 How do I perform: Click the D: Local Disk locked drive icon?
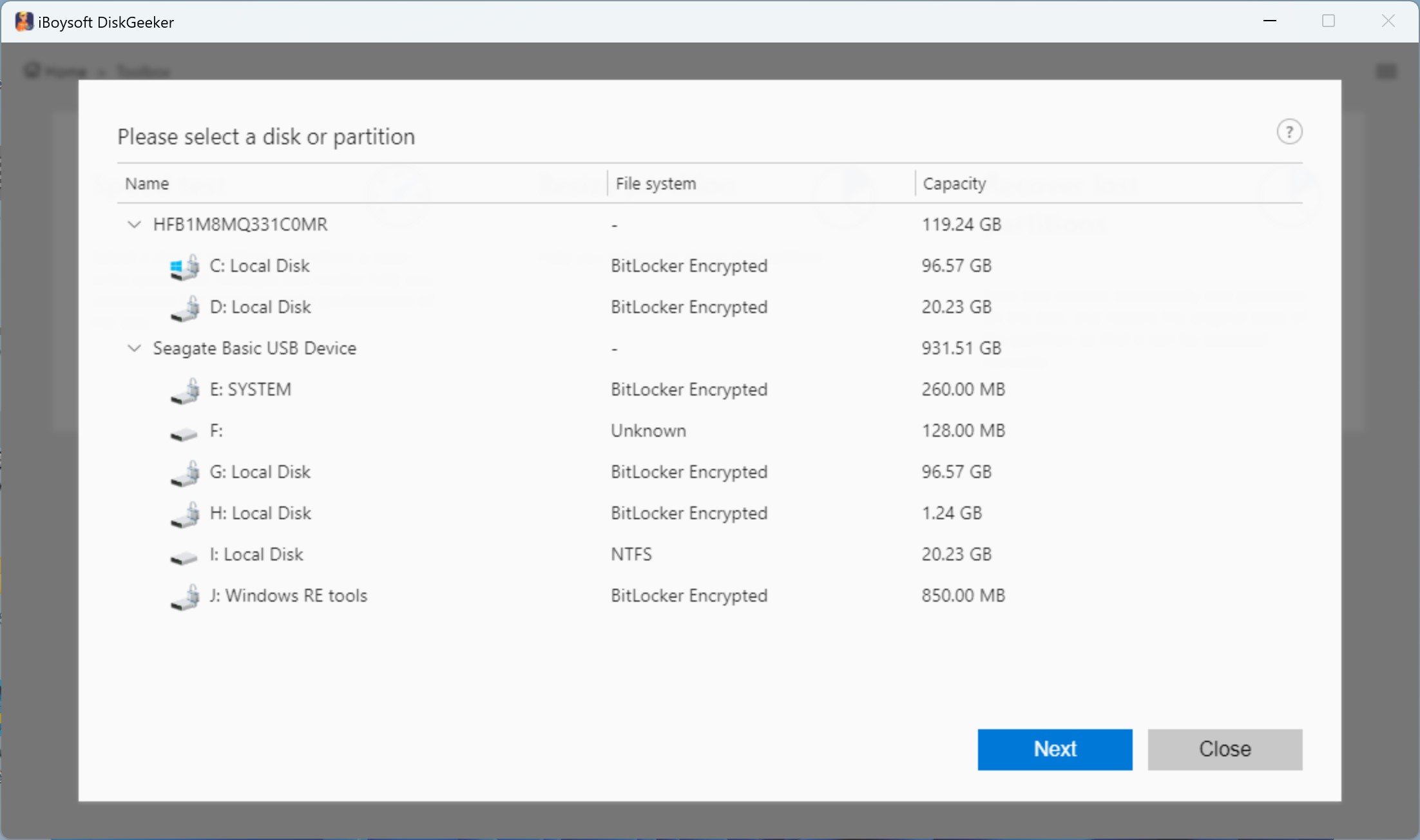tap(184, 309)
